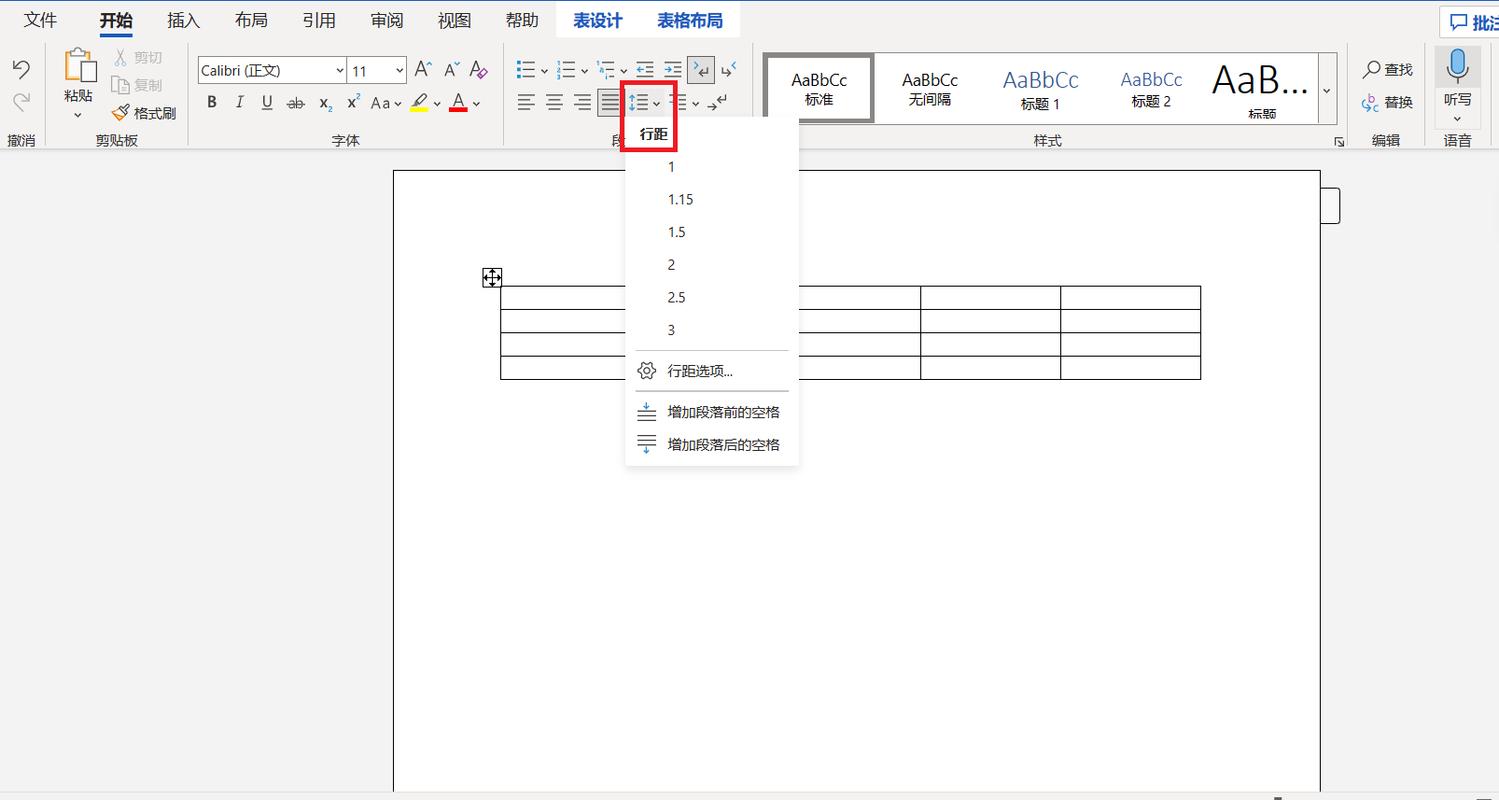Open the highlight color dropdown arrow
Viewport: 1499px width, 800px height.
(x=437, y=103)
